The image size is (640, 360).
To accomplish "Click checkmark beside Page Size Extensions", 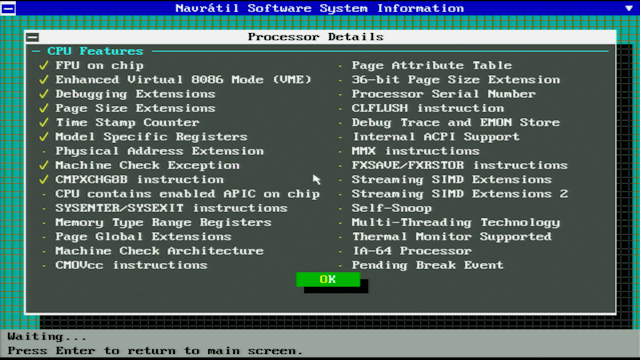I will tap(44, 108).
